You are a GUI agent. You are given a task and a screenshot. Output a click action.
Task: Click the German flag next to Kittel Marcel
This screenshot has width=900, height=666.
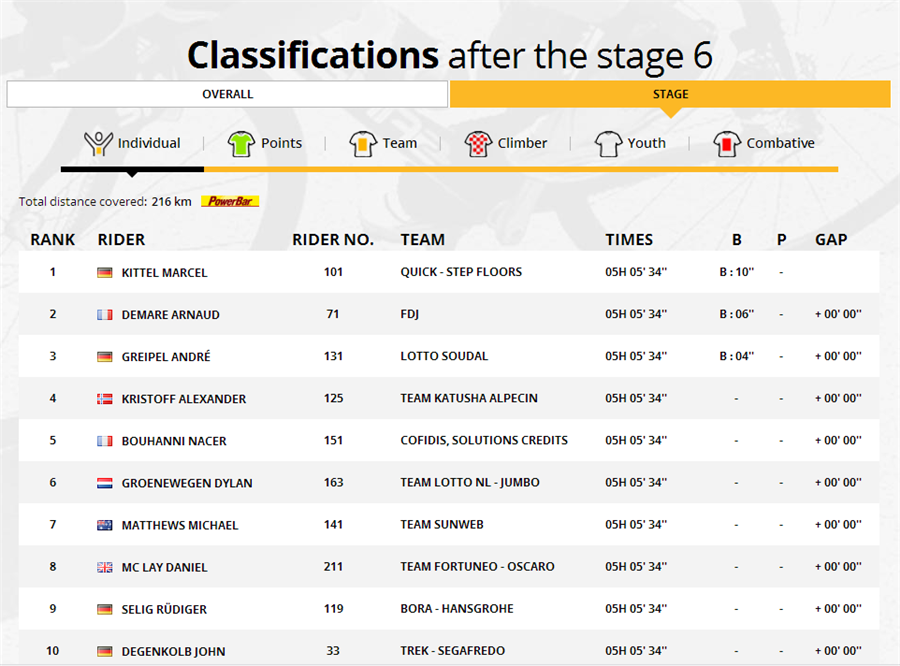pos(104,272)
